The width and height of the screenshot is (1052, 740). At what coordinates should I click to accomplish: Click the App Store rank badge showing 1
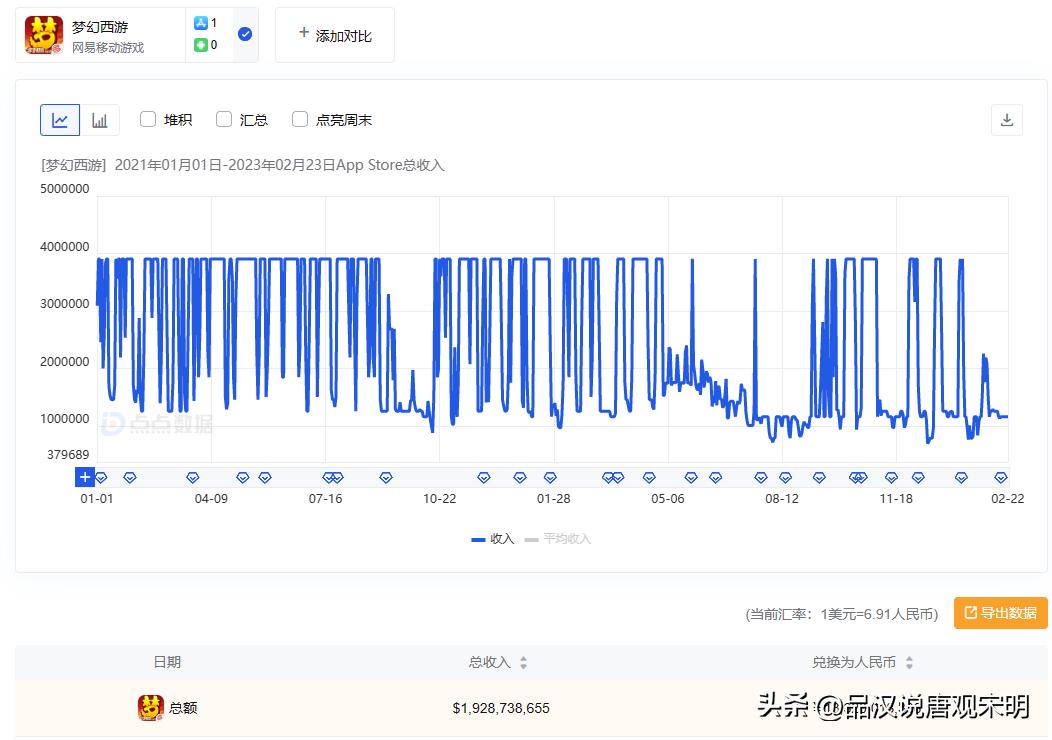pos(200,22)
